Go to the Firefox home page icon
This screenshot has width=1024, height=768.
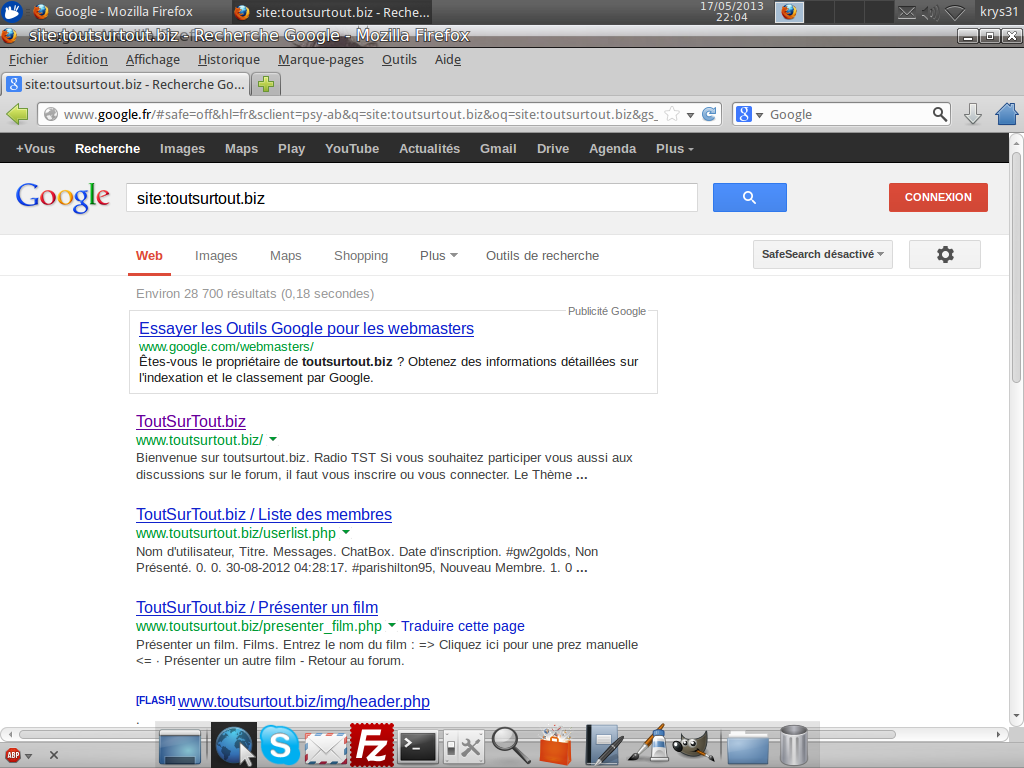(x=1007, y=114)
